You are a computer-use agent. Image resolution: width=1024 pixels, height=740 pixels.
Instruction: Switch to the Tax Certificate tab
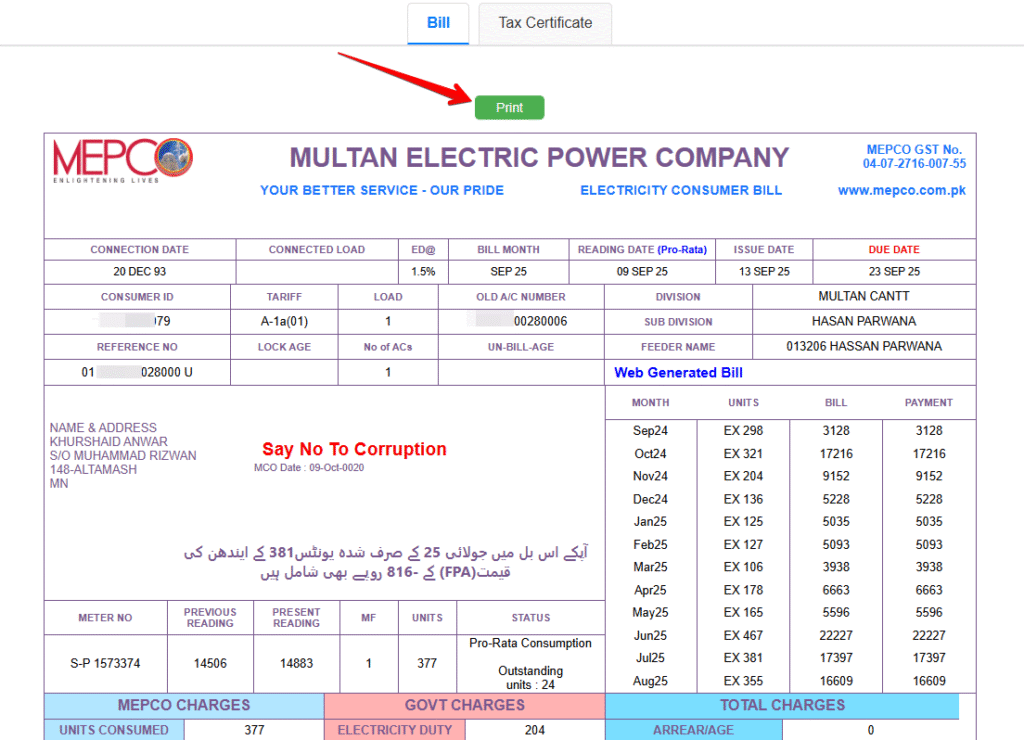click(x=544, y=22)
